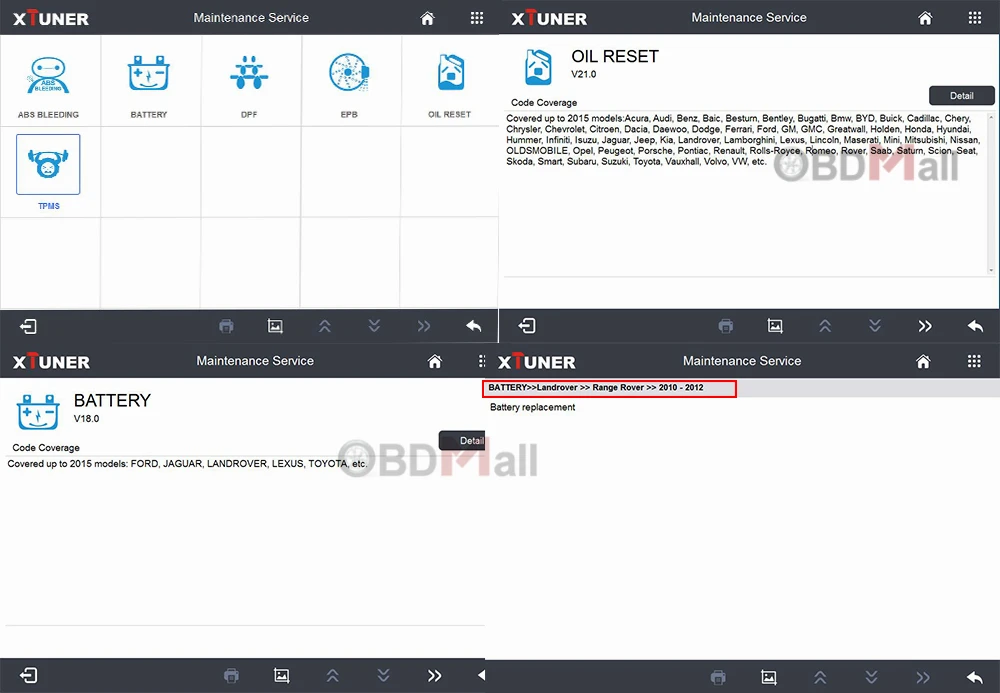Go back from the service grid screen
Image resolution: width=1000 pixels, height=693 pixels.
click(x=473, y=326)
